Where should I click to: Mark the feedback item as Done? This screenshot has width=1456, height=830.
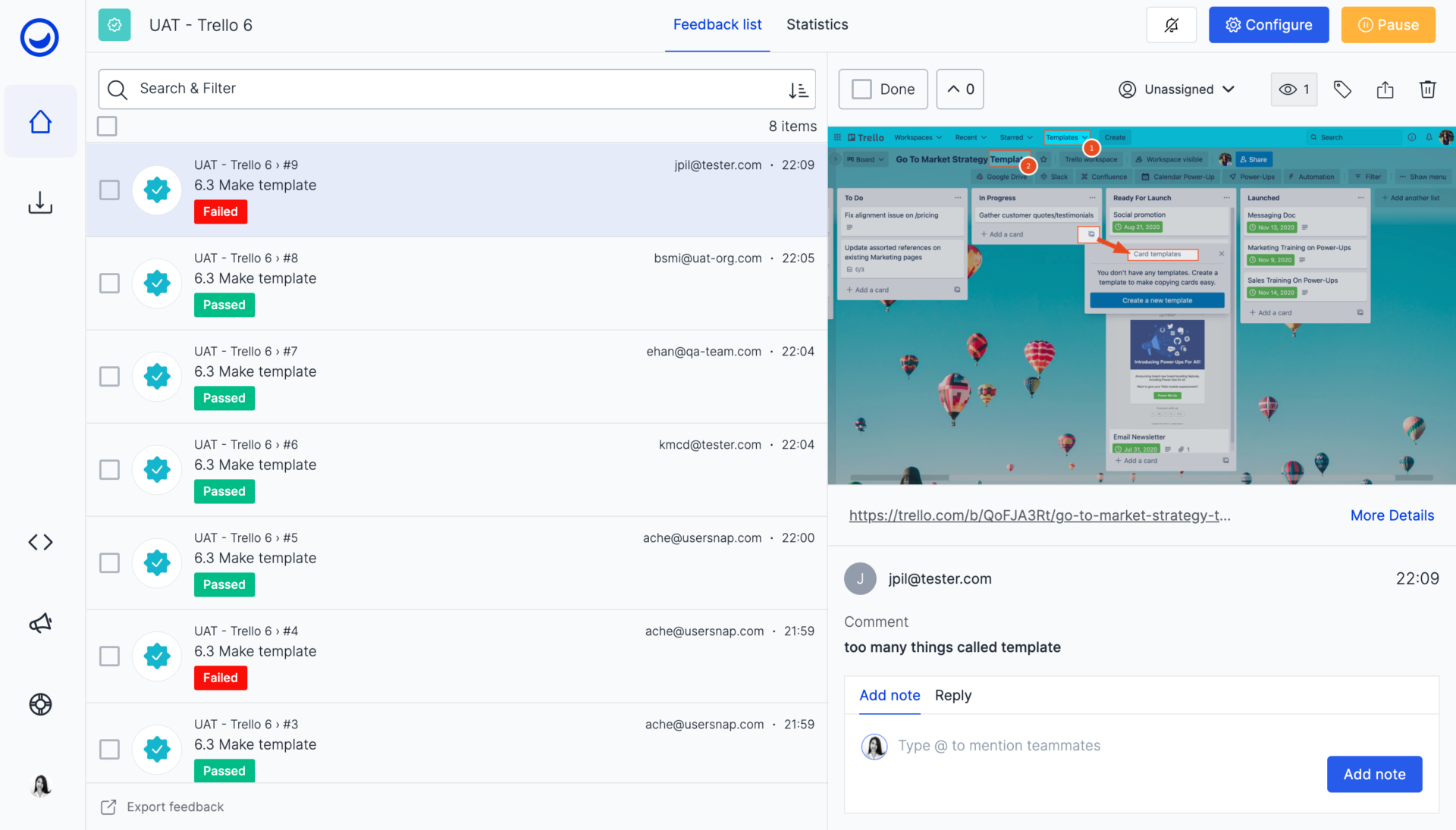(x=883, y=89)
